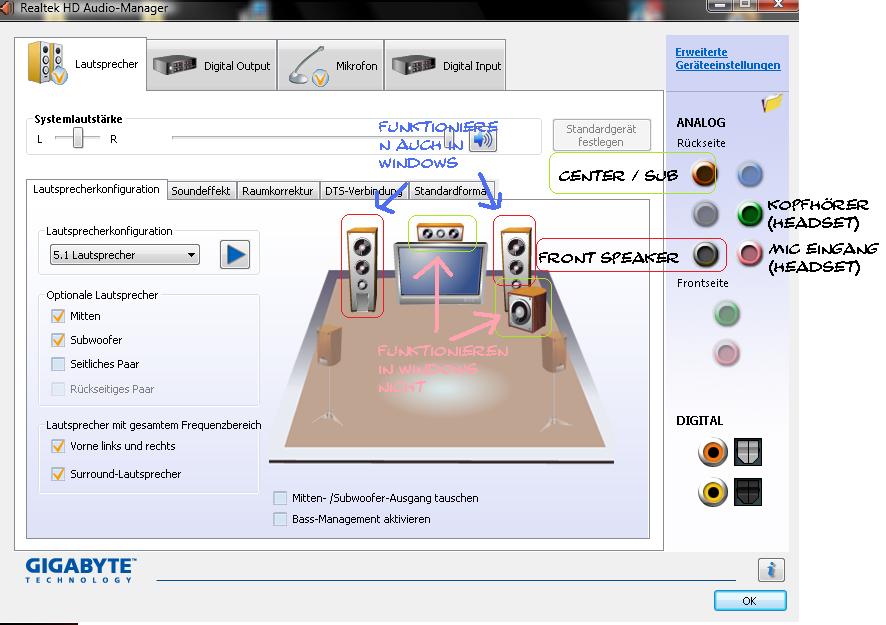
Task: Click the Lautsprecher tab speaker icon
Action: [x=46, y=63]
